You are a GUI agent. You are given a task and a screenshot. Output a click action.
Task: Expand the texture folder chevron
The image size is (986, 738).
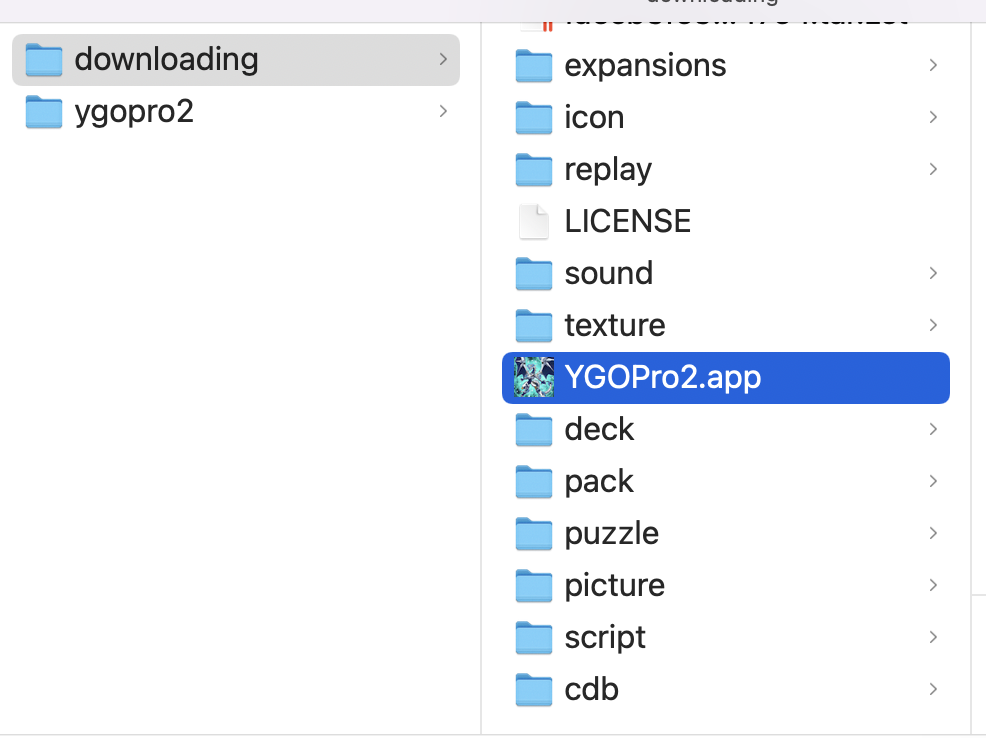[933, 326]
